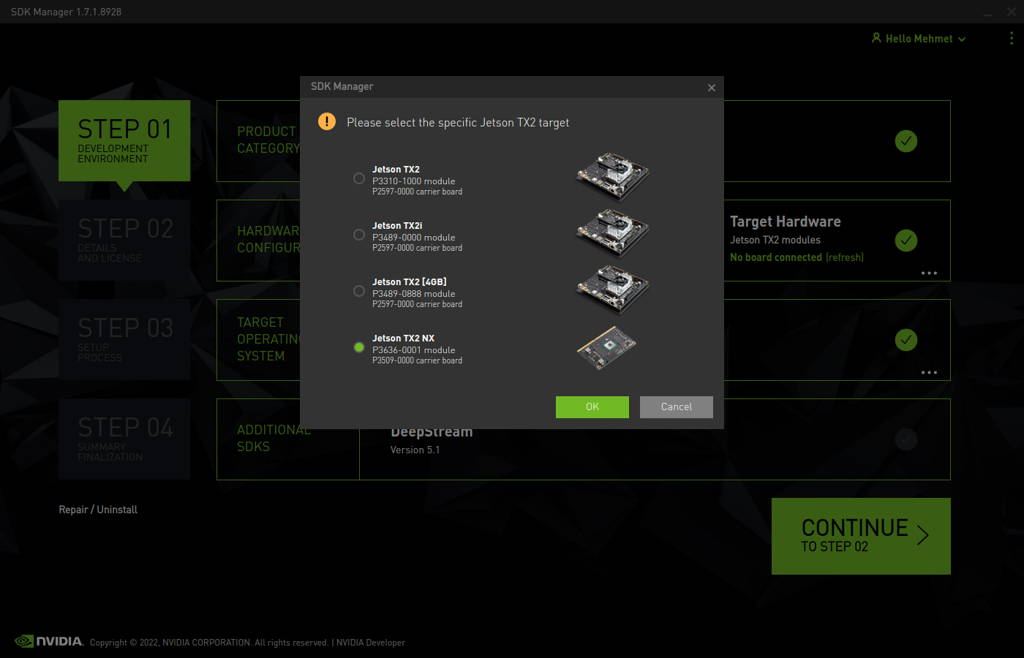Click the Target Hardware heading
This screenshot has width=1024, height=658.
tap(785, 222)
